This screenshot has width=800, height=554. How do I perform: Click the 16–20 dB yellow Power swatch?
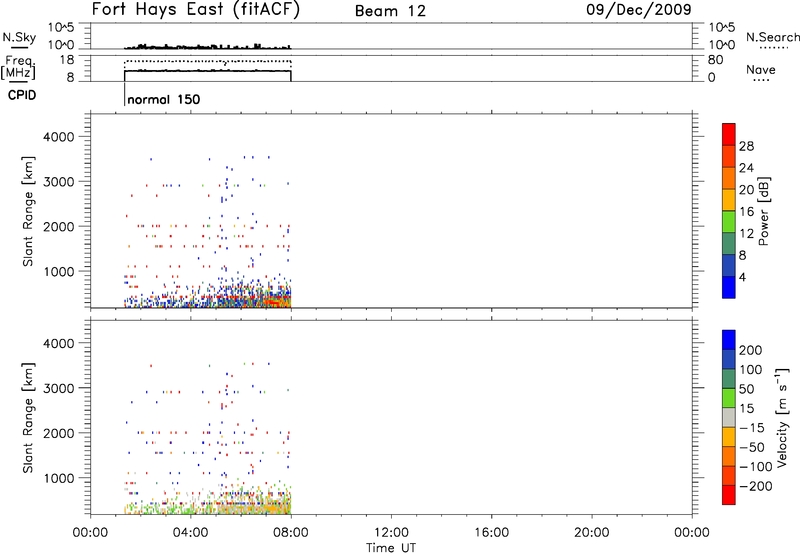click(729, 199)
